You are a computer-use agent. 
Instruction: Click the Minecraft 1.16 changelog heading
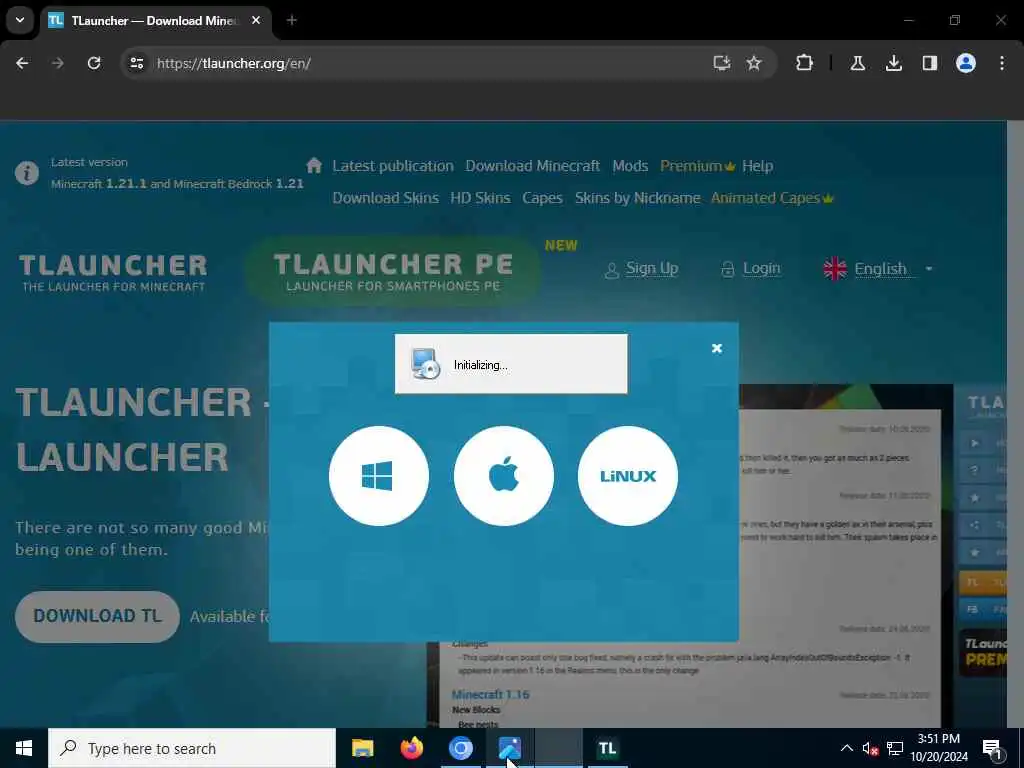point(490,694)
